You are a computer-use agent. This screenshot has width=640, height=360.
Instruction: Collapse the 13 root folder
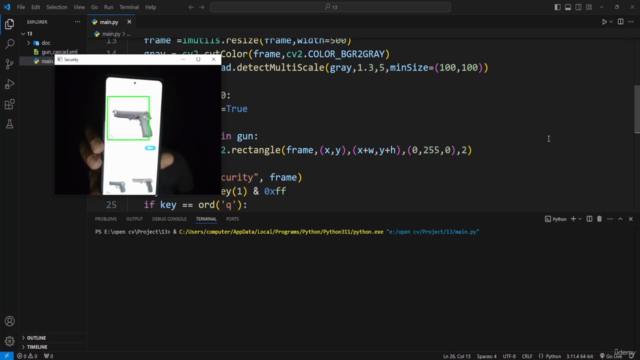coord(29,33)
